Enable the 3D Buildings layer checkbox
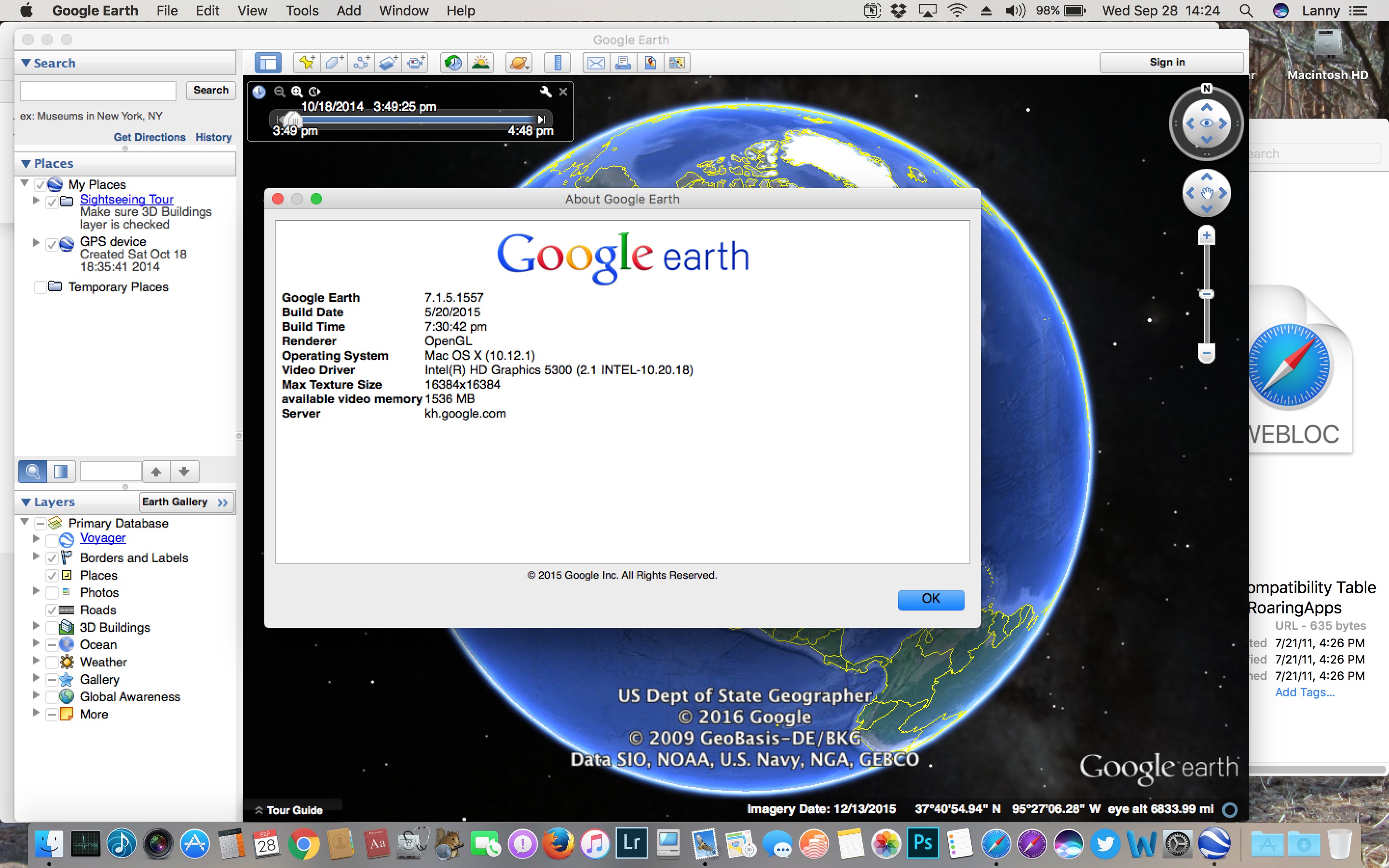Image resolution: width=1389 pixels, height=868 pixels. coord(52,627)
